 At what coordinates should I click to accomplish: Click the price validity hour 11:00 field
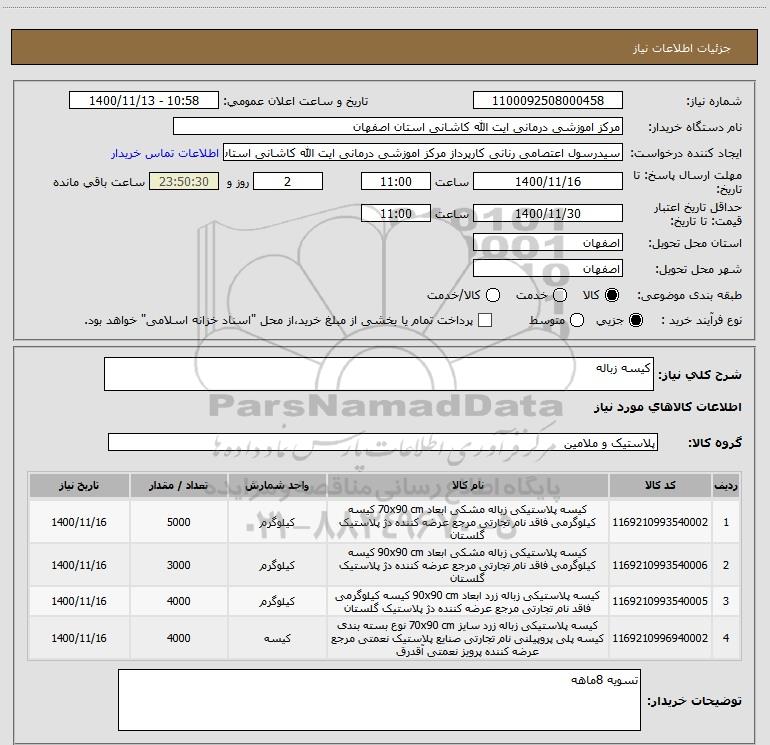(x=396, y=213)
